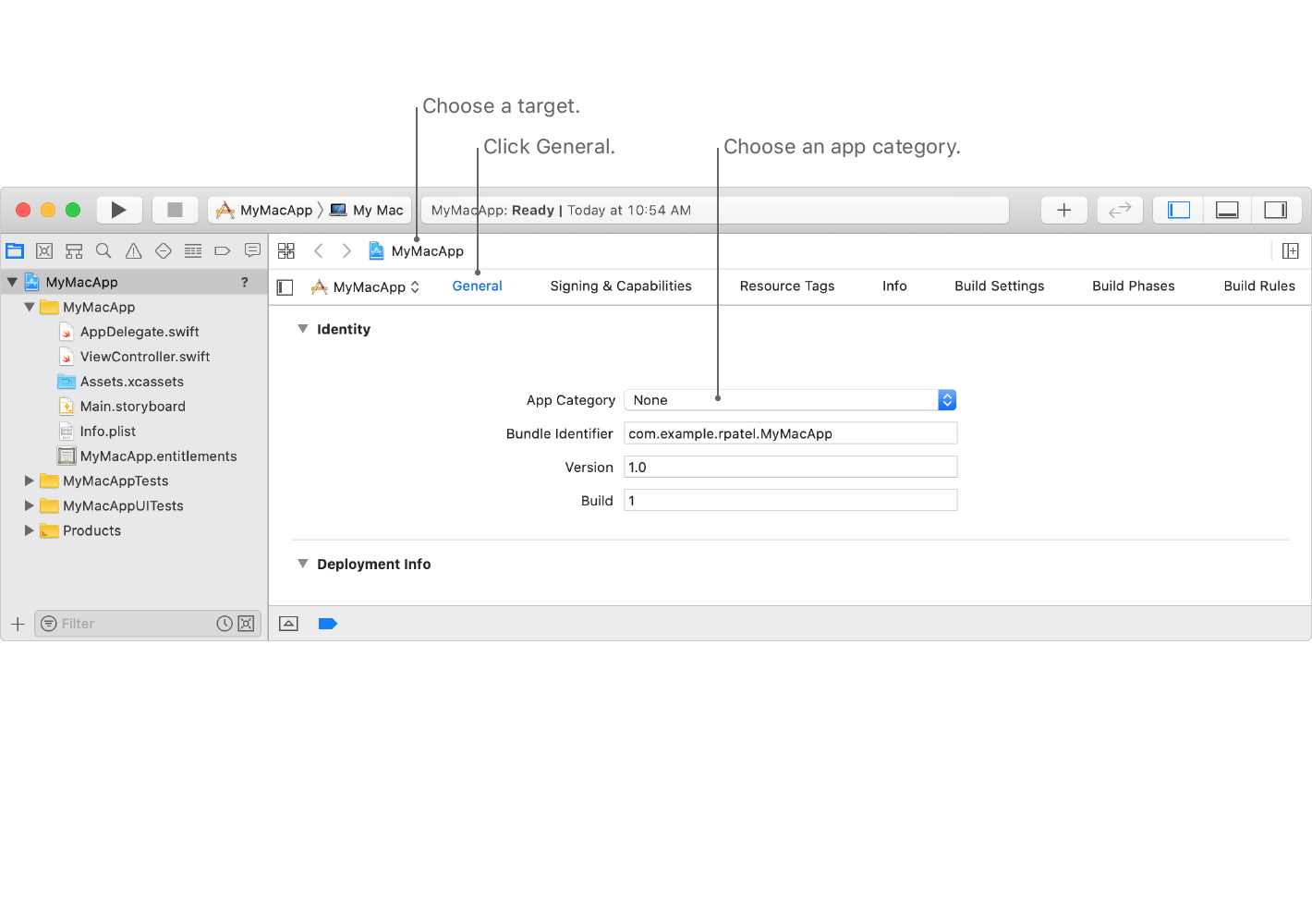
Task: Open the App Category dropdown
Action: pos(790,400)
